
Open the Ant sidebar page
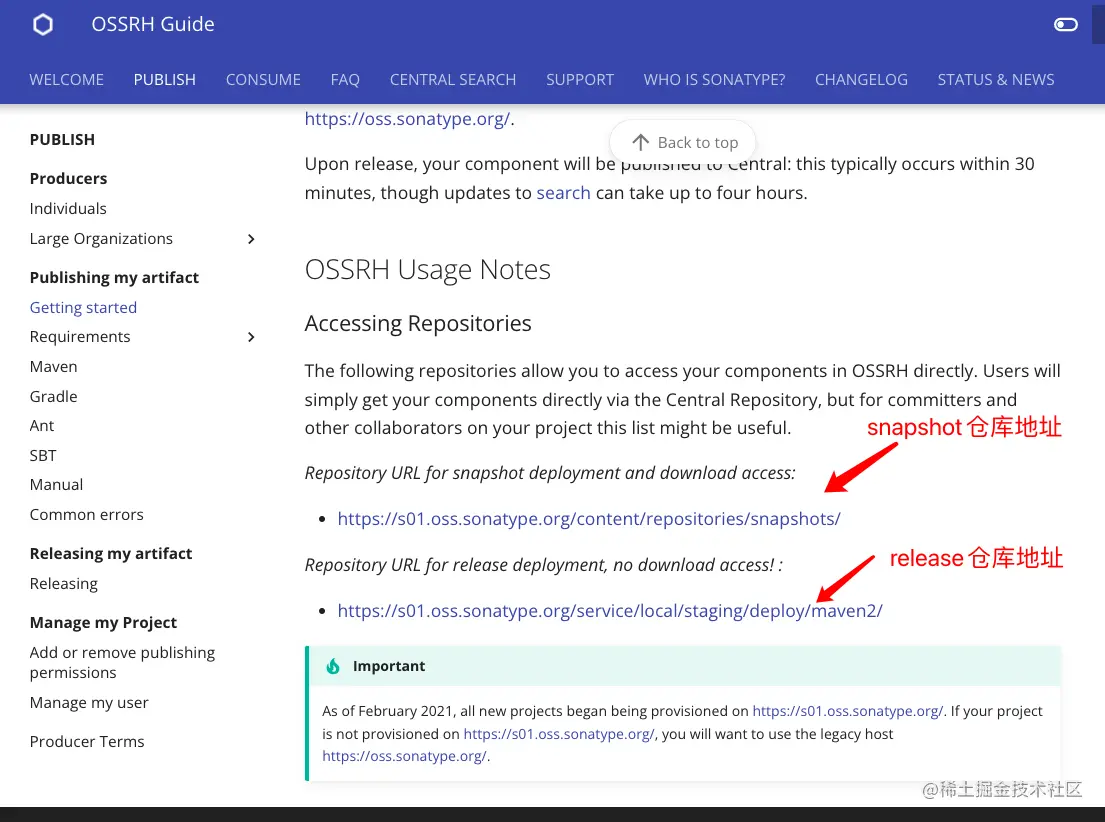(42, 426)
